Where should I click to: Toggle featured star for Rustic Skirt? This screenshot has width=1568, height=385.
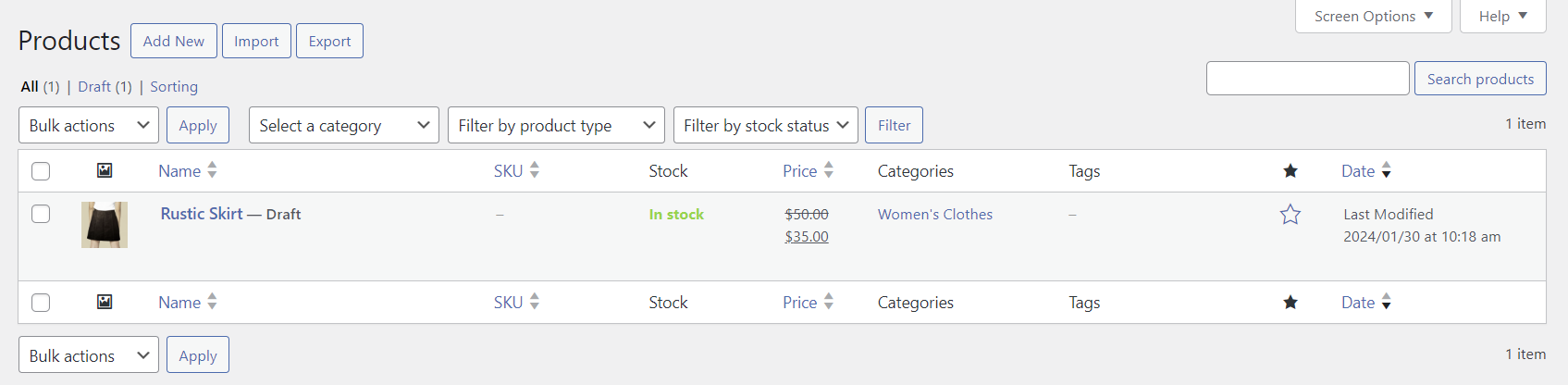coord(1290,215)
